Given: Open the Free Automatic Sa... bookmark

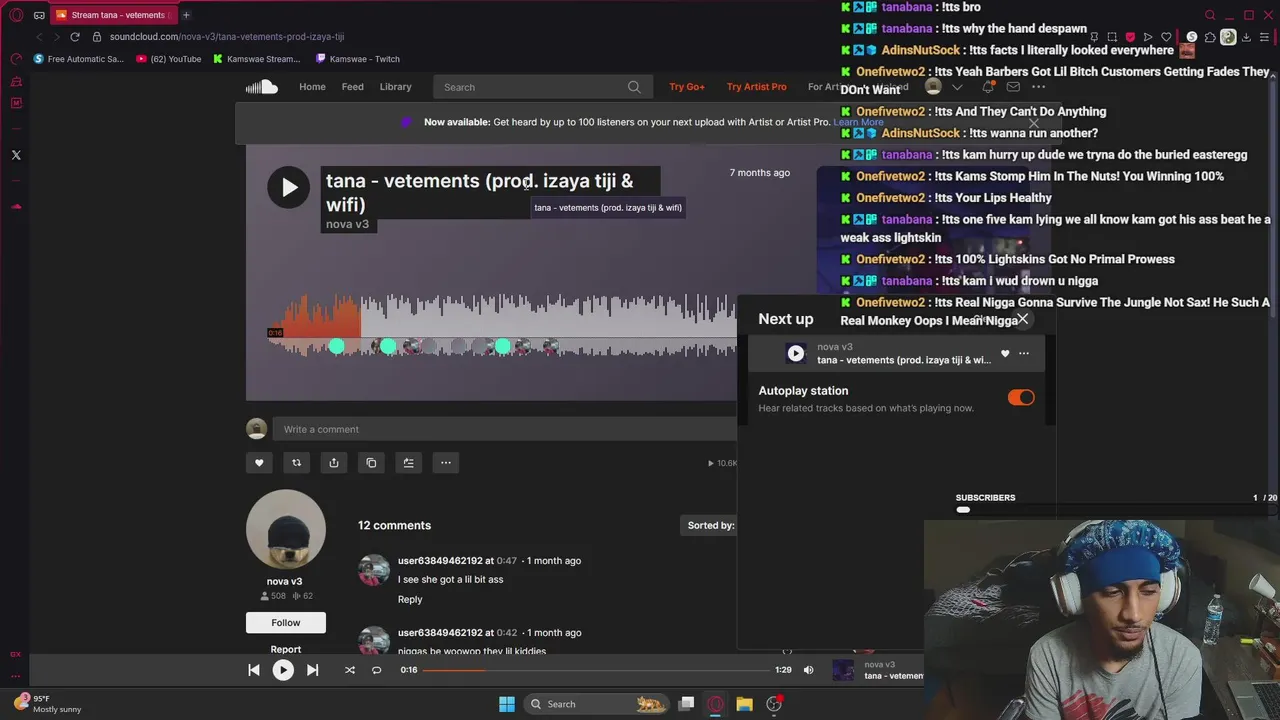Looking at the screenshot, I should tap(79, 59).
